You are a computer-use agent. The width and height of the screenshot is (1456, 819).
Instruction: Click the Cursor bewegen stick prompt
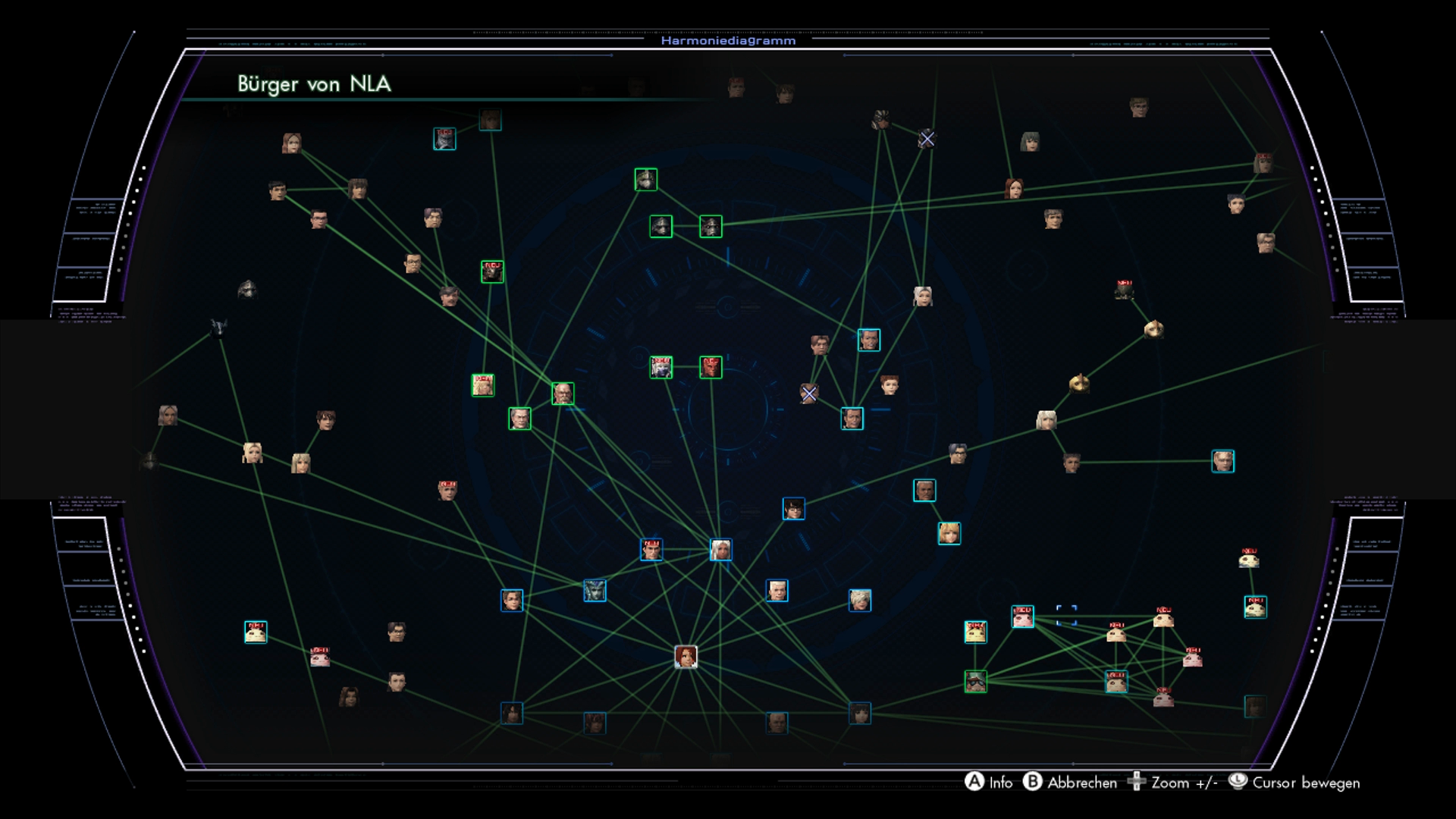[1294, 782]
